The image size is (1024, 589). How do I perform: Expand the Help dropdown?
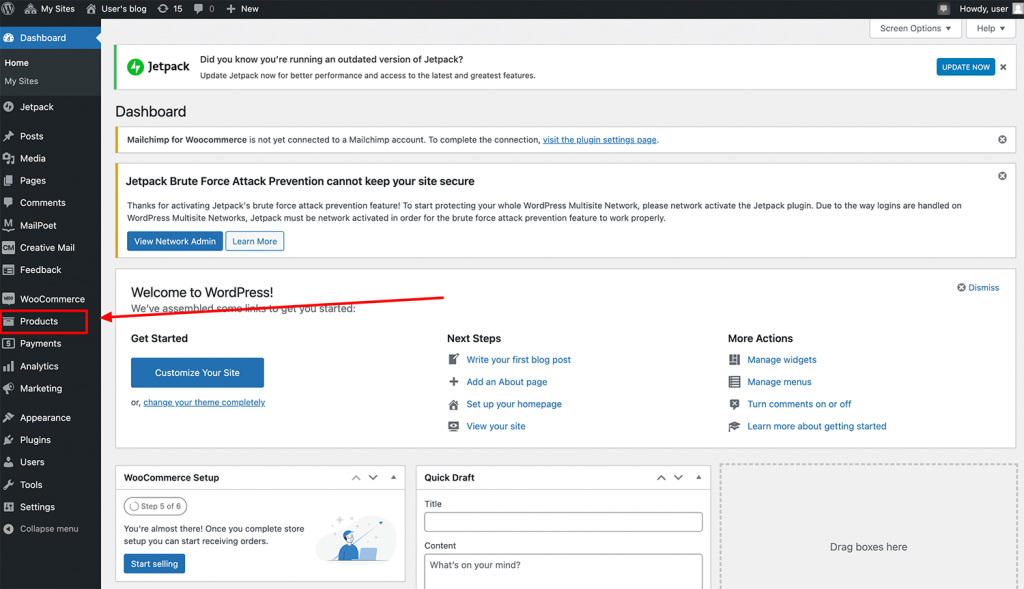coord(991,29)
